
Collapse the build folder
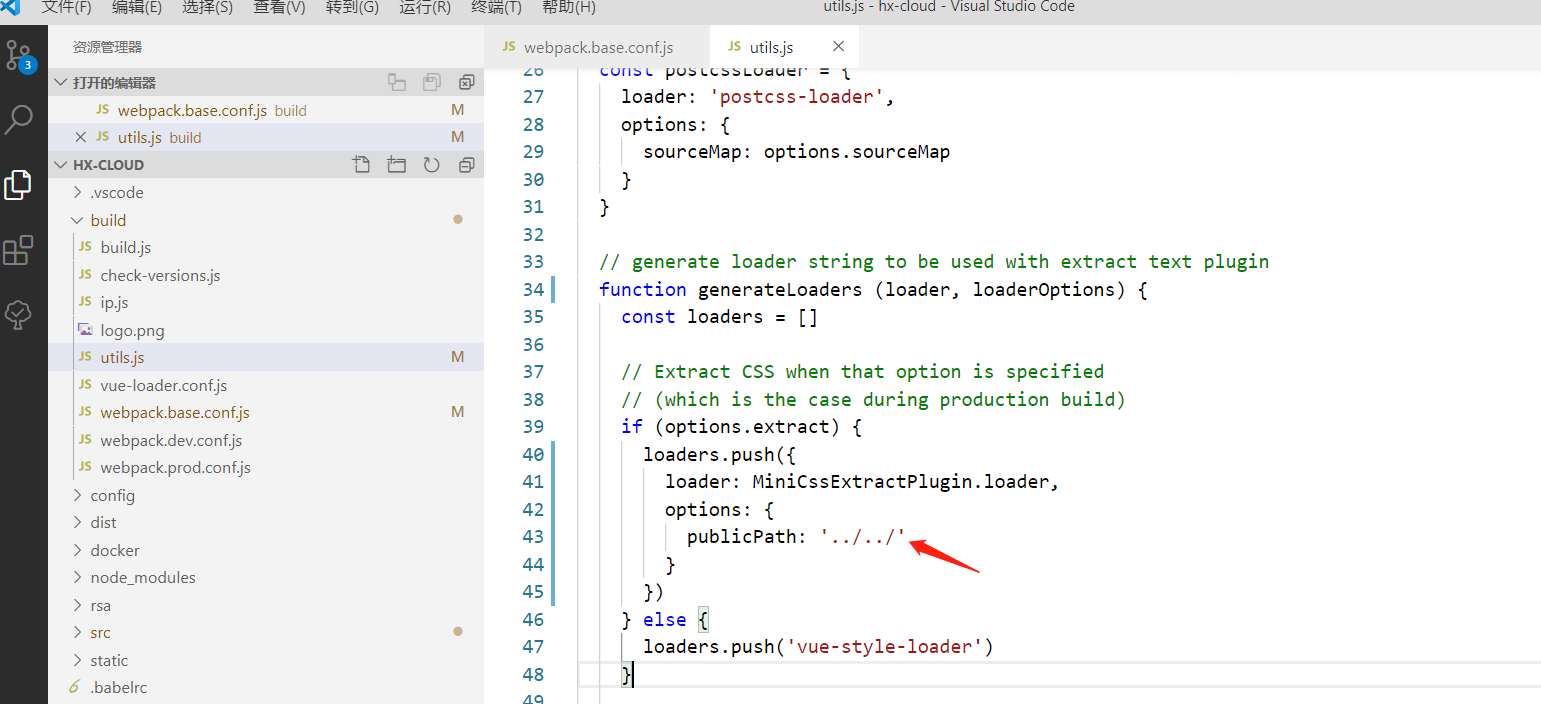click(x=77, y=219)
